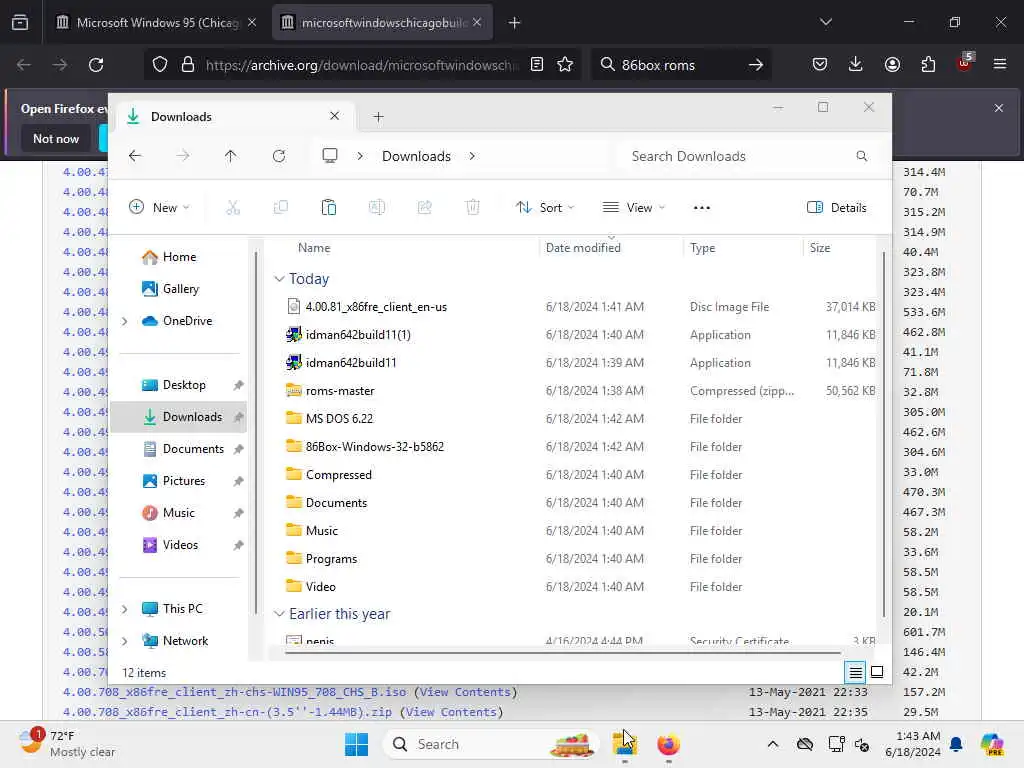Go back in File Explorer

coord(135,156)
